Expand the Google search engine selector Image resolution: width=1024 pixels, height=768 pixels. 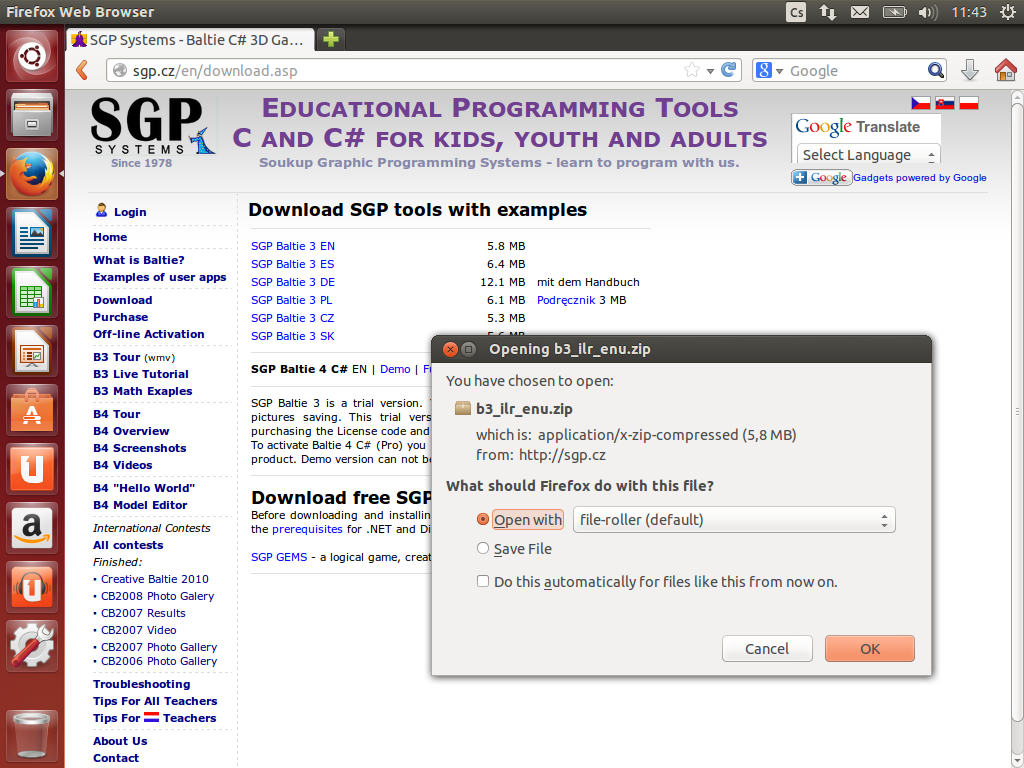pyautogui.click(x=768, y=71)
